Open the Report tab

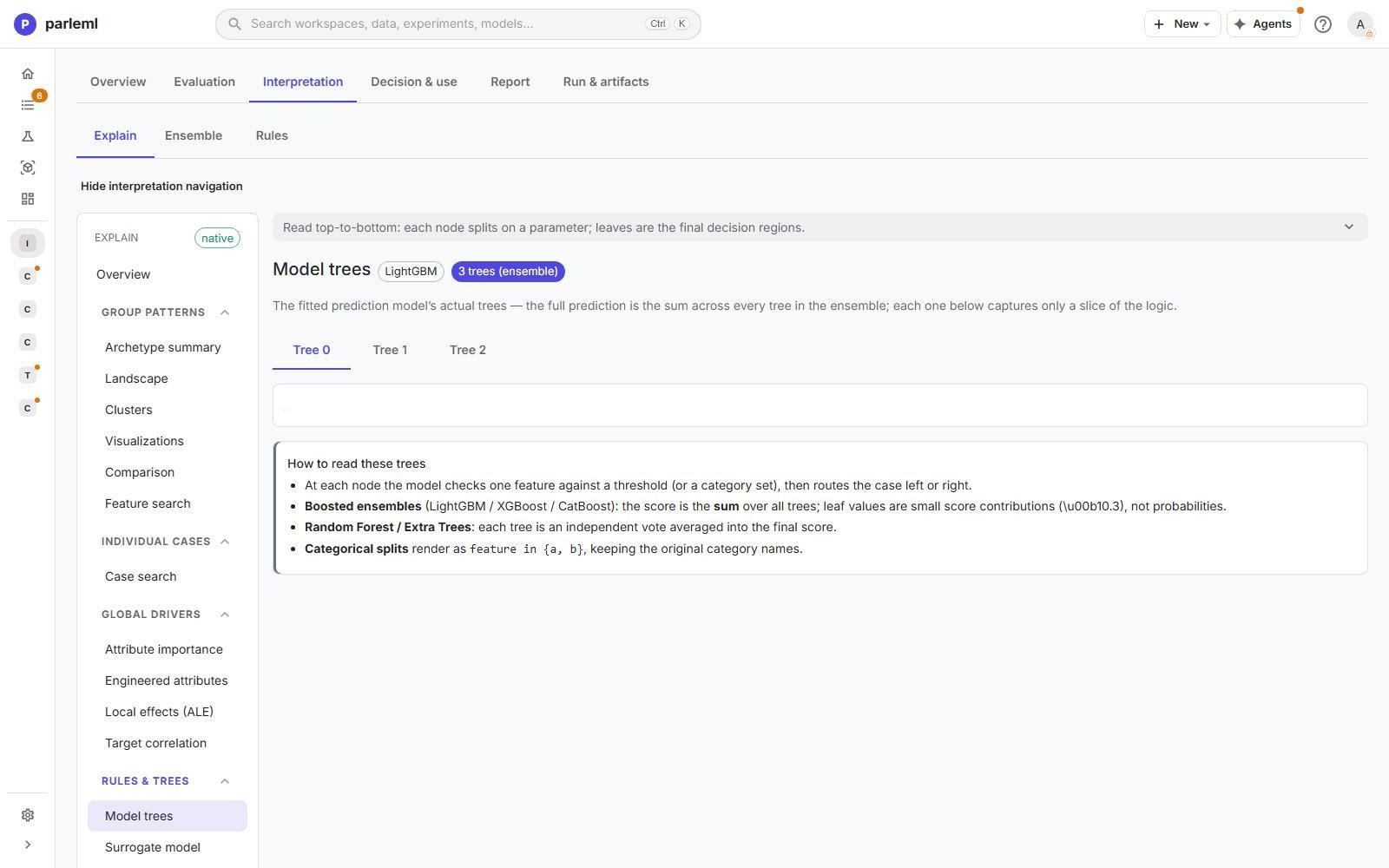(510, 82)
